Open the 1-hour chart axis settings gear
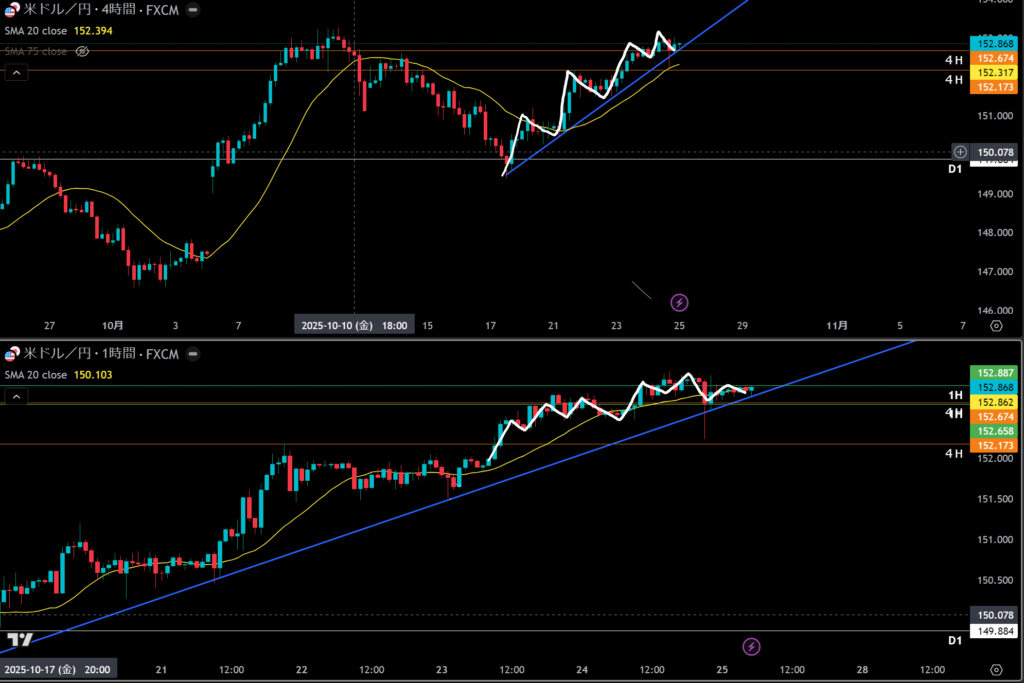This screenshot has width=1024, height=683. coord(996,669)
